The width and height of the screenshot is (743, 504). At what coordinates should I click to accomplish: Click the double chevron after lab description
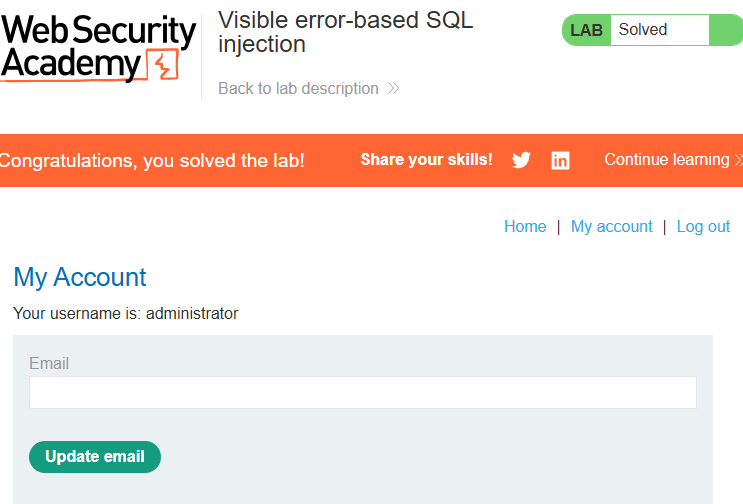pos(393,89)
